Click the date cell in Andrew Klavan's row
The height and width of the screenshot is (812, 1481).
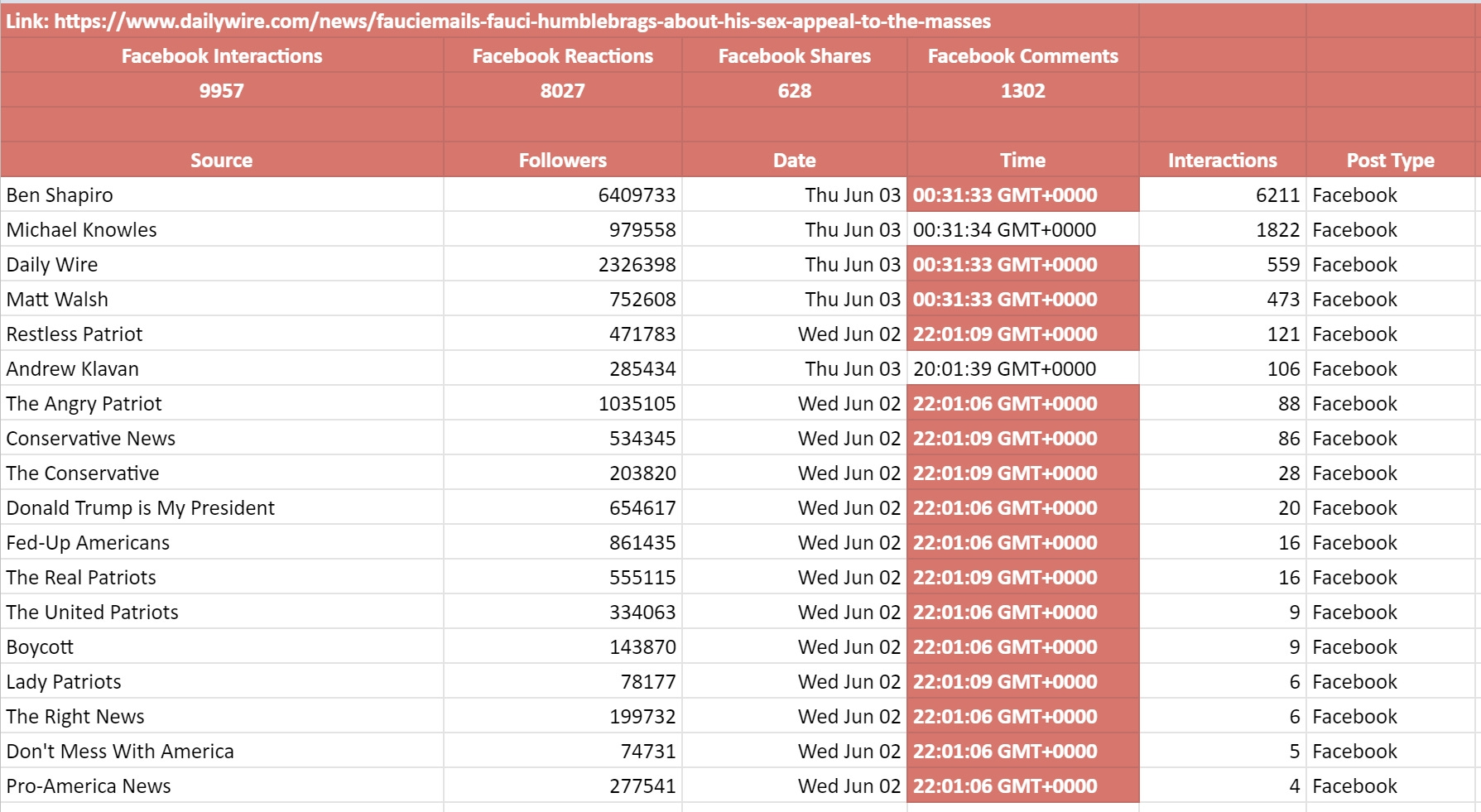tap(795, 368)
